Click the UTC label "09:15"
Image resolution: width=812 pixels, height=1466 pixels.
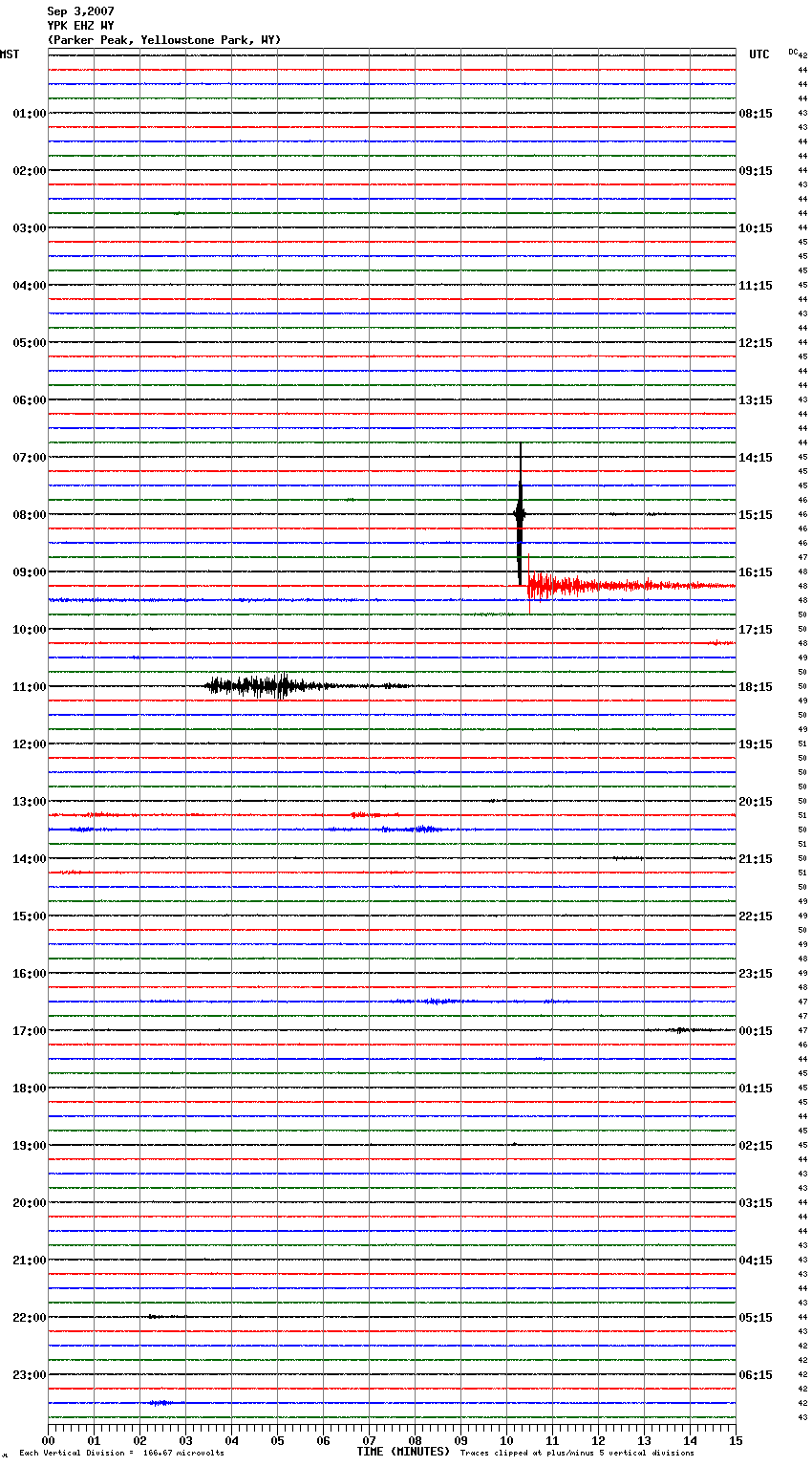point(756,171)
